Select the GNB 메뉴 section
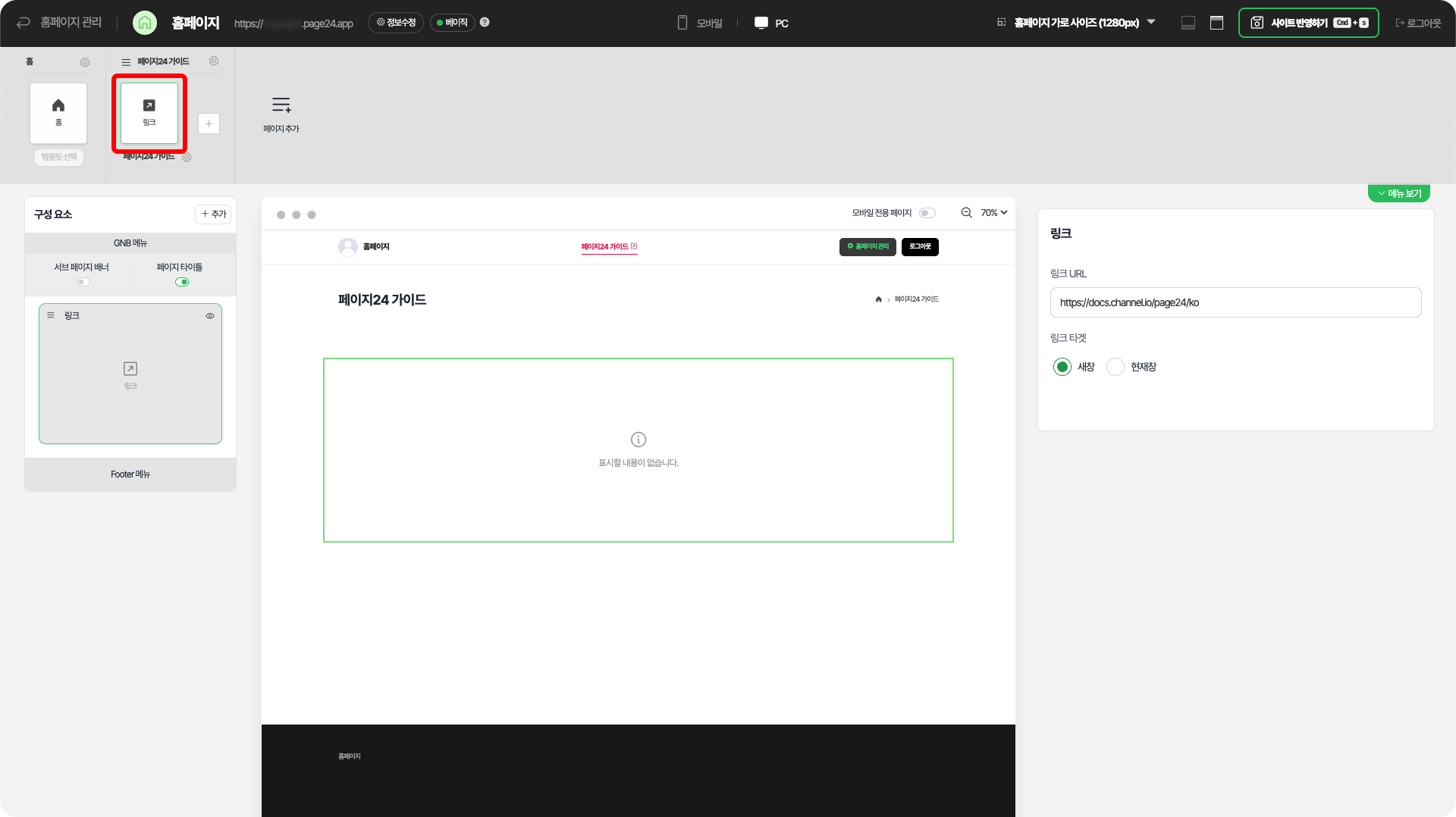The image size is (1456, 817). click(130, 243)
